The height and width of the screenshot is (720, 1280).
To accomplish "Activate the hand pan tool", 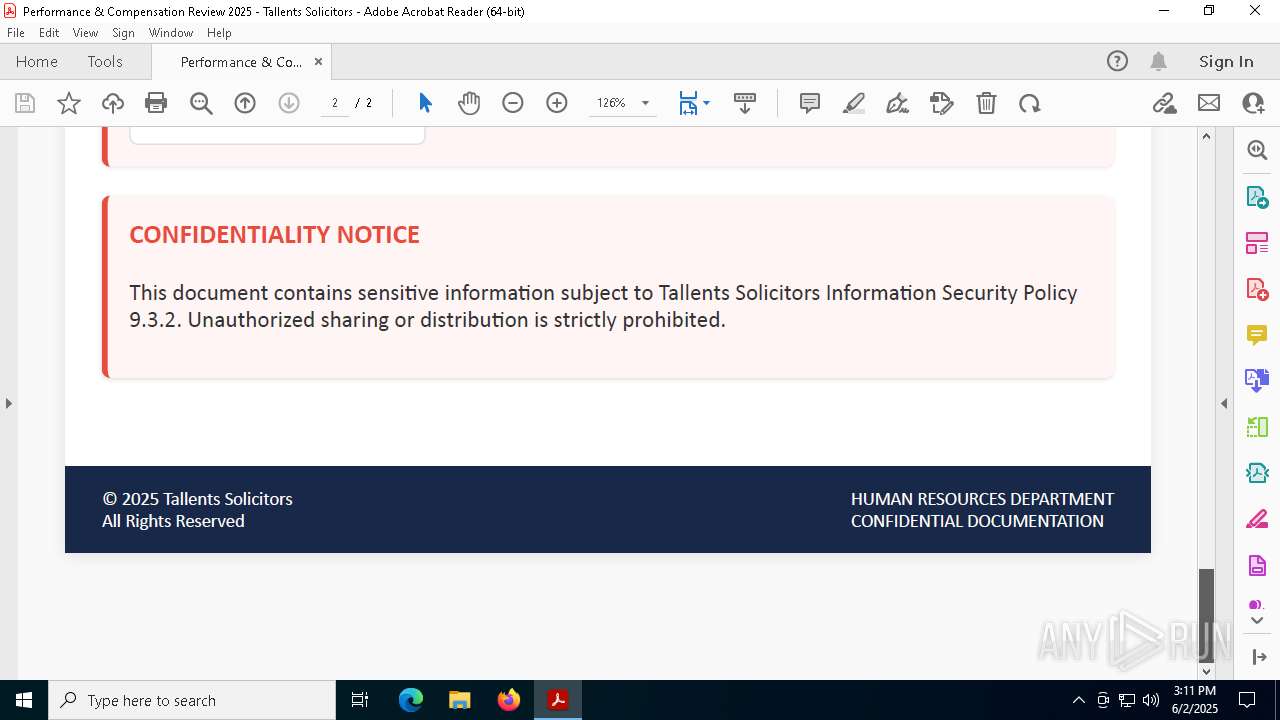I will pyautogui.click(x=469, y=103).
